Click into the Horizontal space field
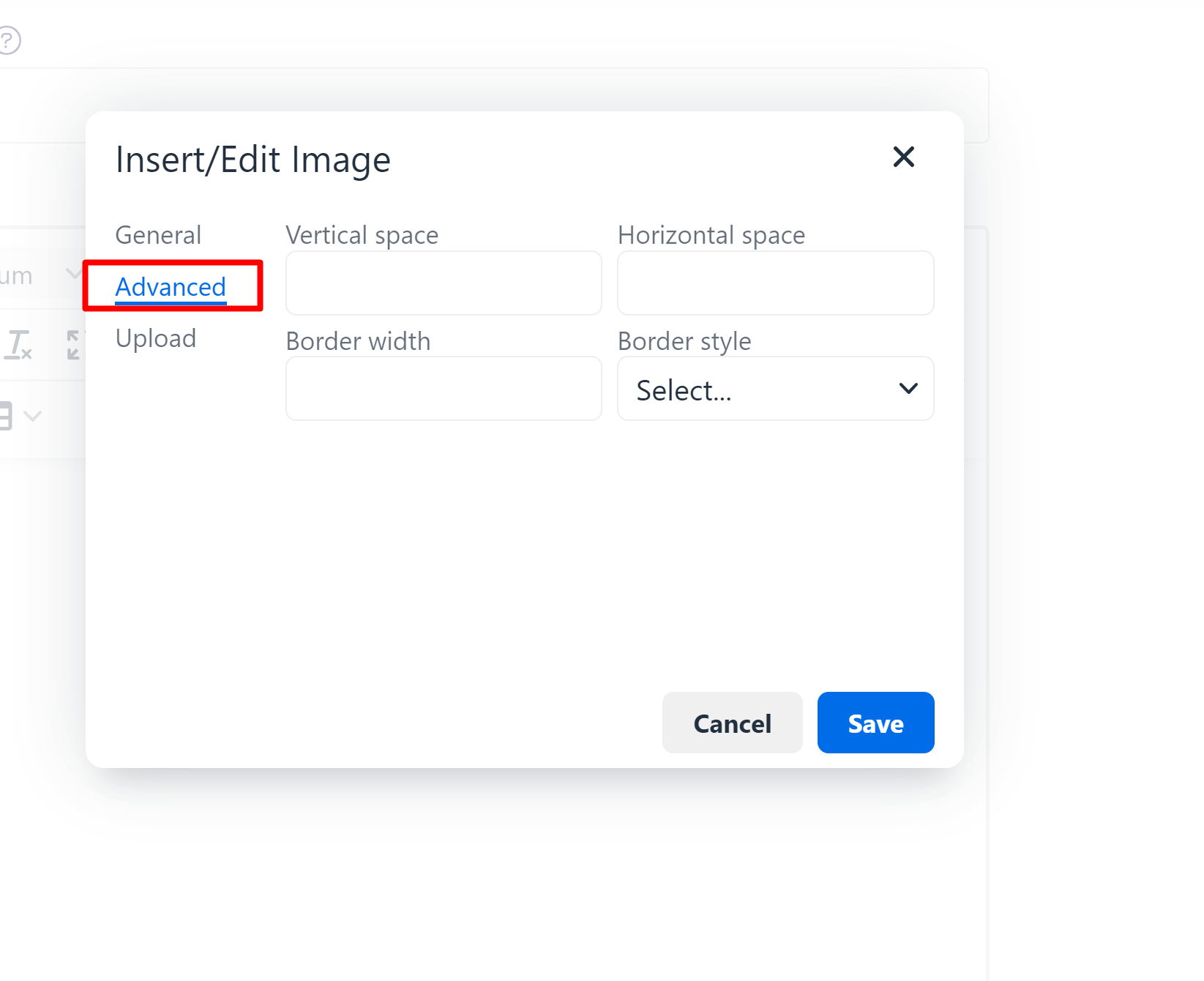This screenshot has height=981, width=1204. (x=775, y=283)
